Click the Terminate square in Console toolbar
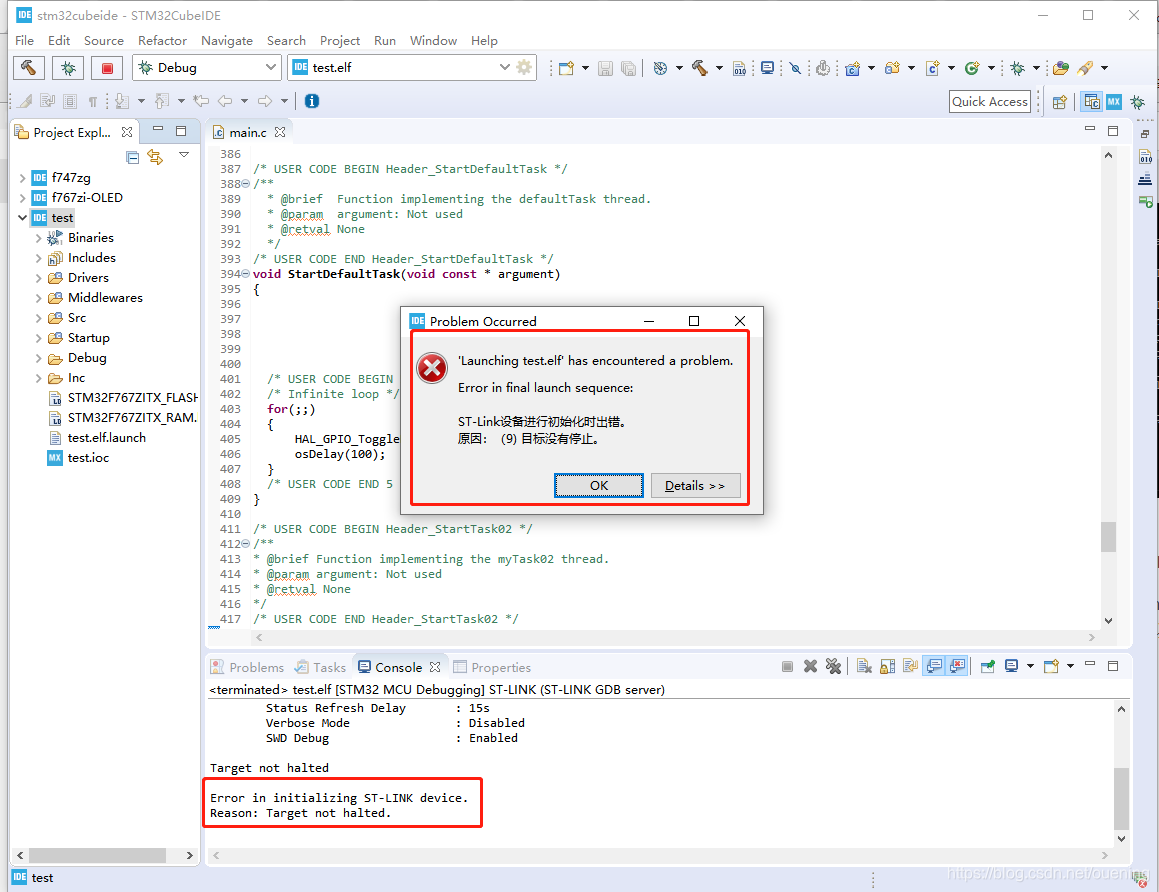 click(x=787, y=667)
